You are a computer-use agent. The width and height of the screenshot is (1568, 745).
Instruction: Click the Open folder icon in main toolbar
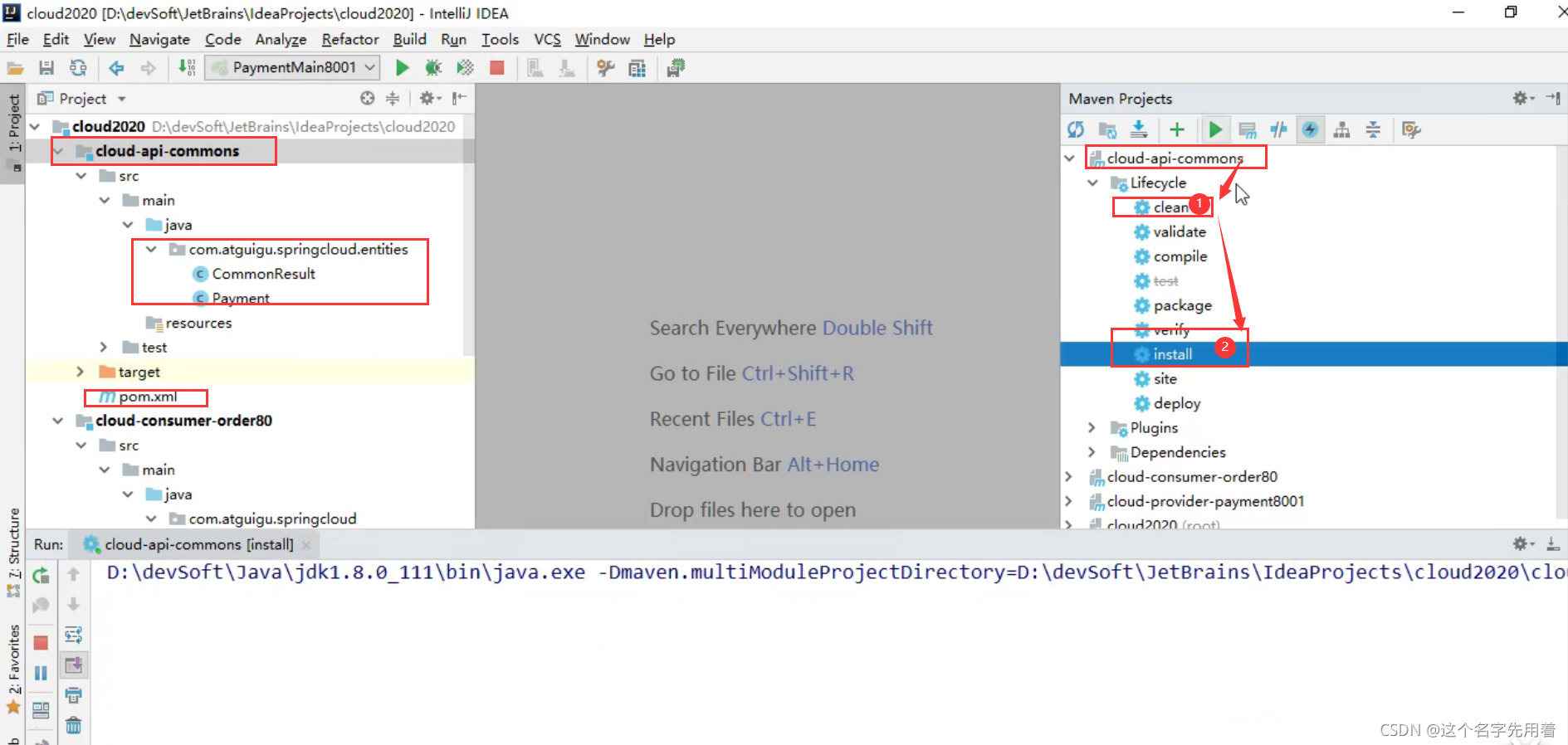pyautogui.click(x=15, y=68)
